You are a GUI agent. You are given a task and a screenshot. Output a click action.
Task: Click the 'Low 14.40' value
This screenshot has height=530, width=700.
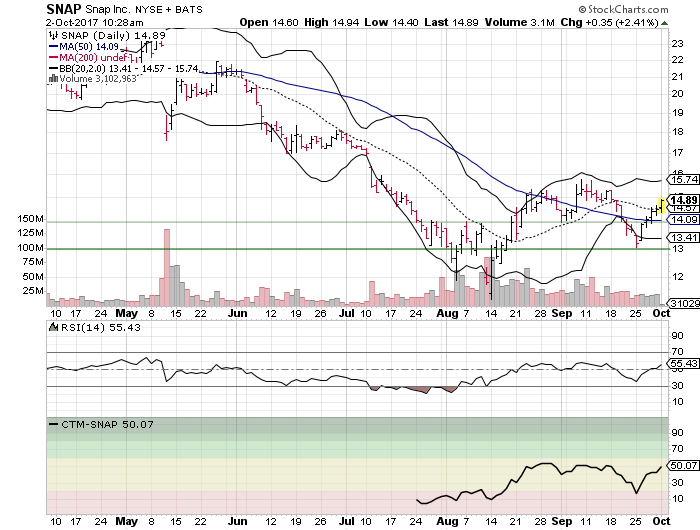coord(392,22)
